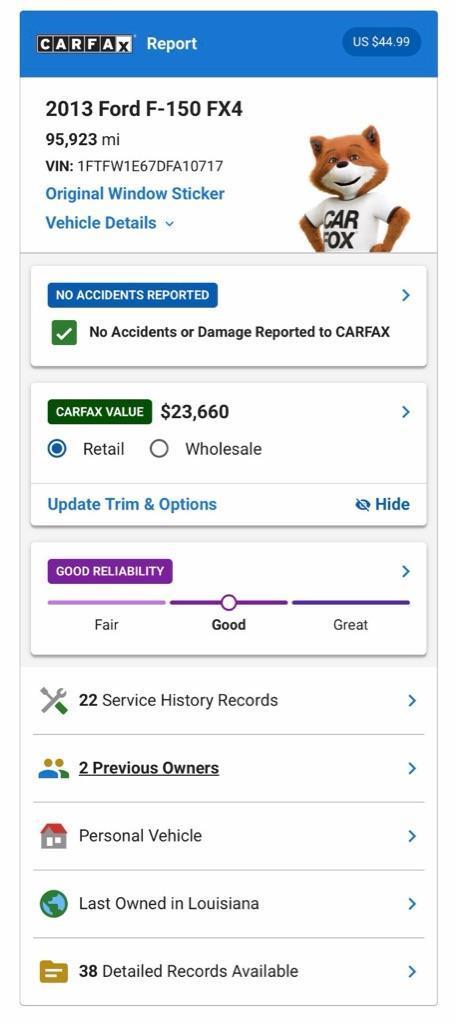
Task: Open 38 Detailed Records Available row
Action: click(x=229, y=972)
